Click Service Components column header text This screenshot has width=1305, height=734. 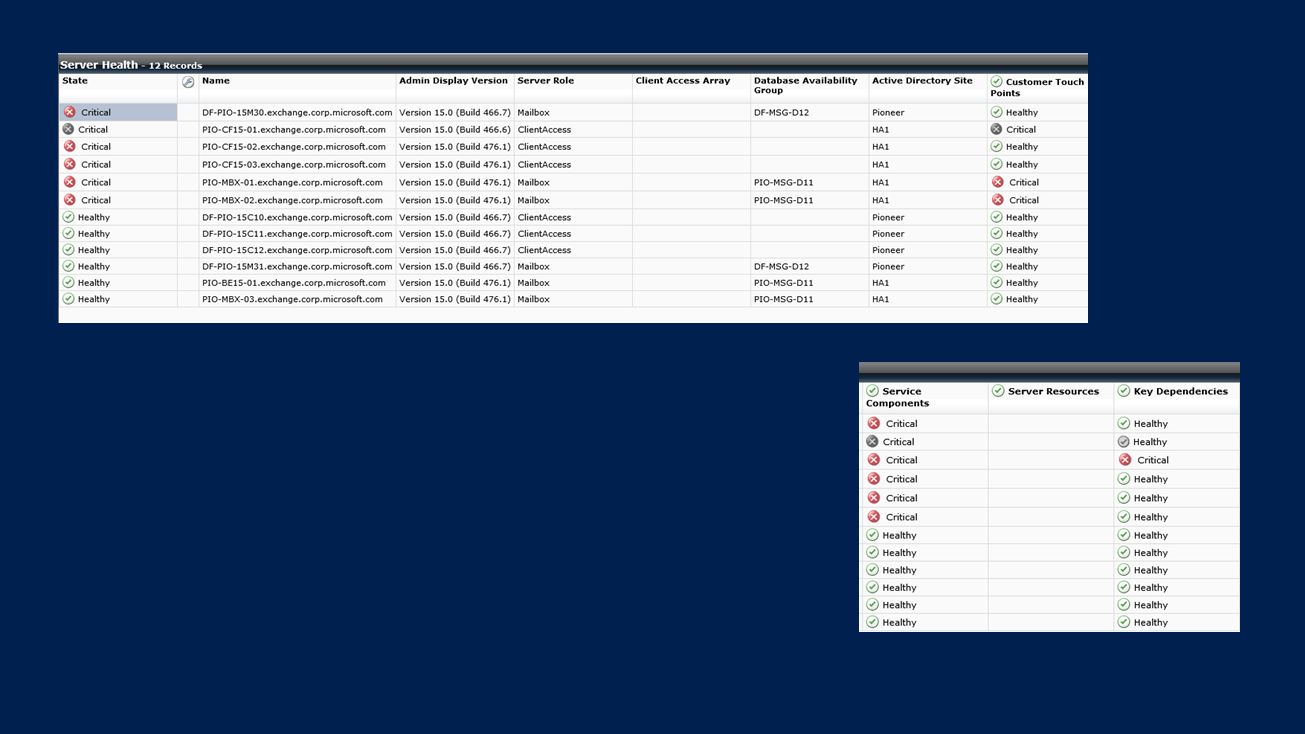coord(898,397)
